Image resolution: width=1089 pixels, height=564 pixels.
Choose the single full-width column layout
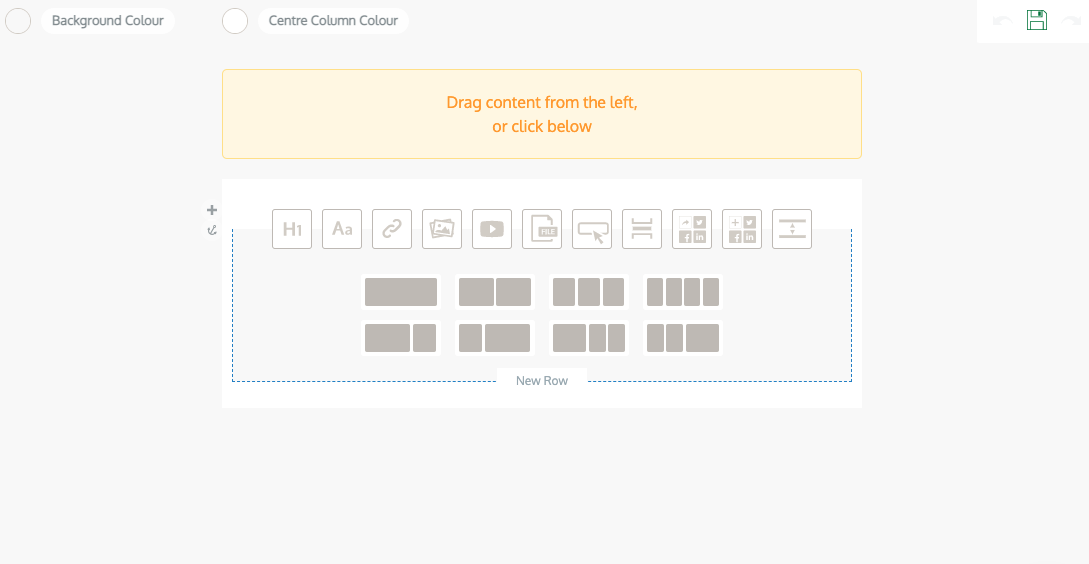click(x=401, y=292)
